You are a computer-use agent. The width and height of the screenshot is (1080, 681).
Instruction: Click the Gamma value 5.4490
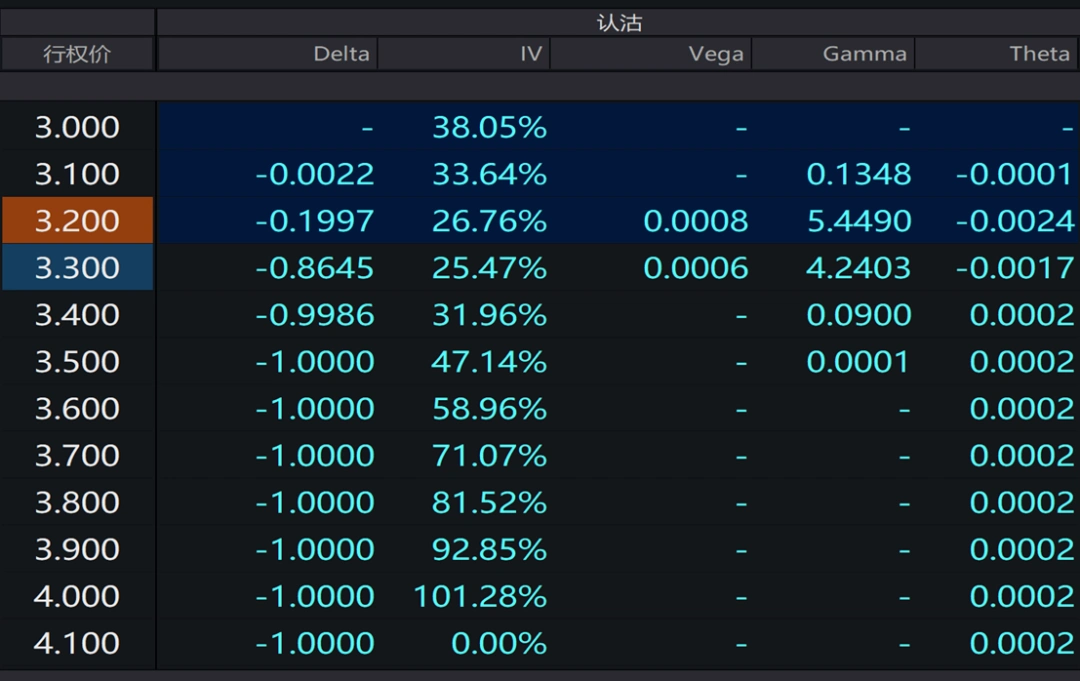click(x=859, y=221)
